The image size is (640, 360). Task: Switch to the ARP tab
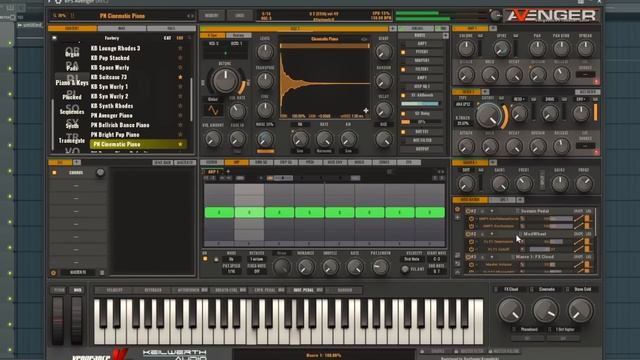click(x=236, y=162)
